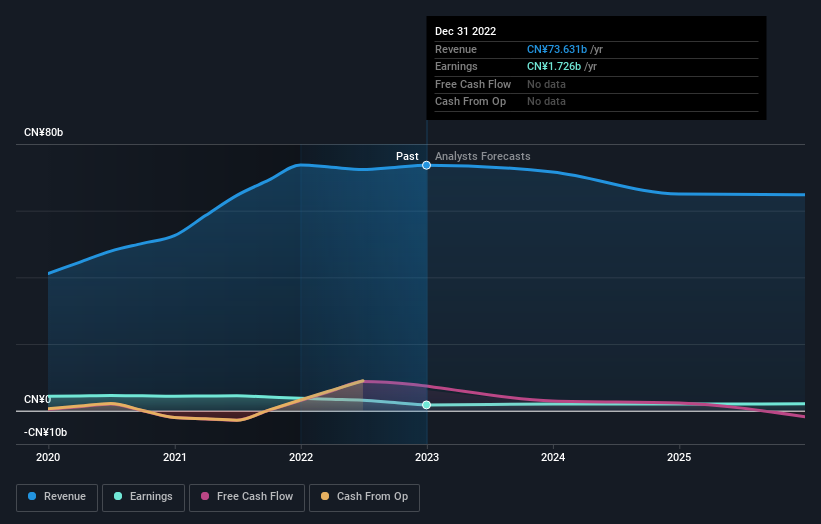
Task: Click the 2025 x-axis label
Action: 679,458
